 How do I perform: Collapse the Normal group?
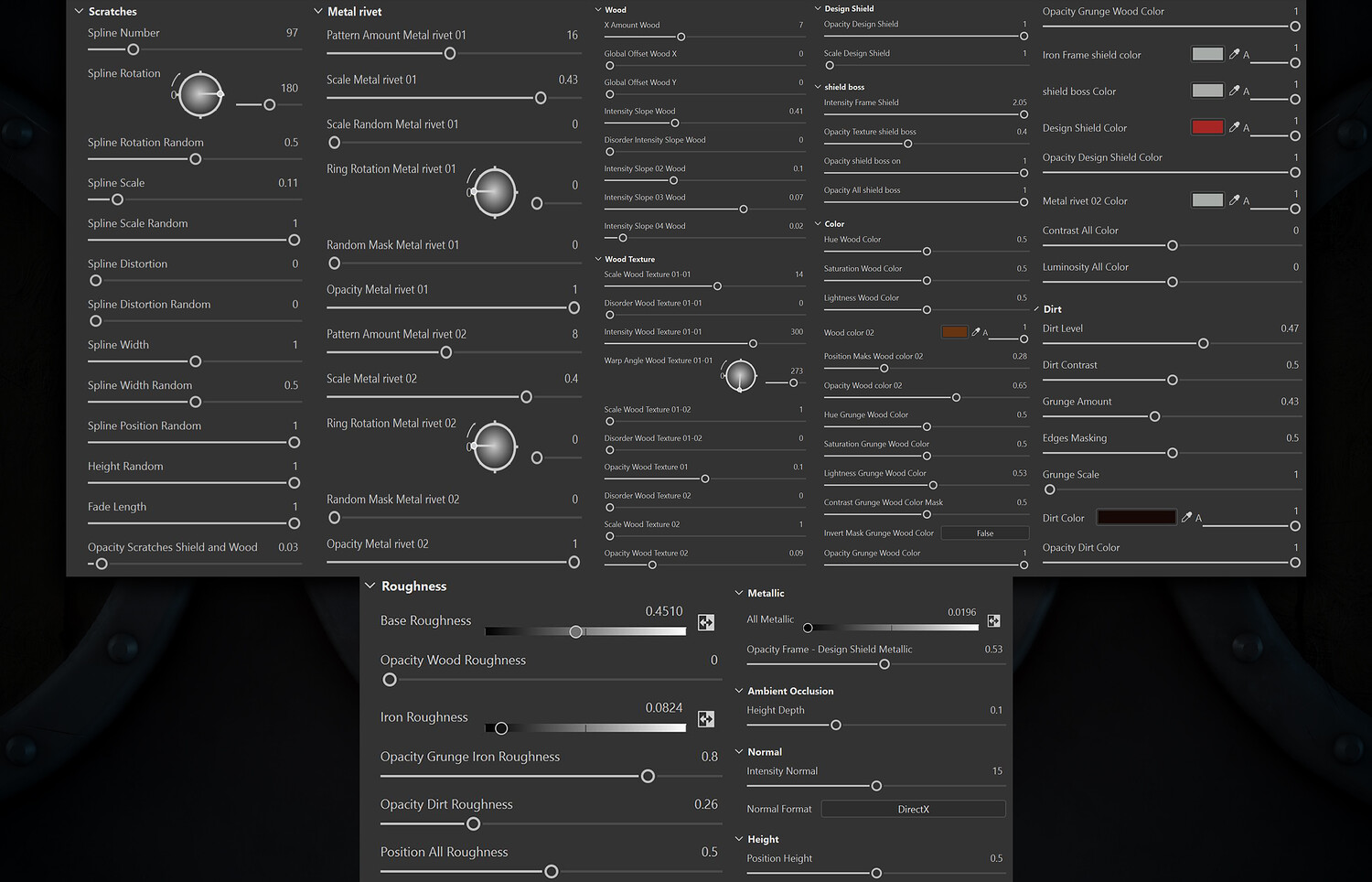[x=739, y=751]
